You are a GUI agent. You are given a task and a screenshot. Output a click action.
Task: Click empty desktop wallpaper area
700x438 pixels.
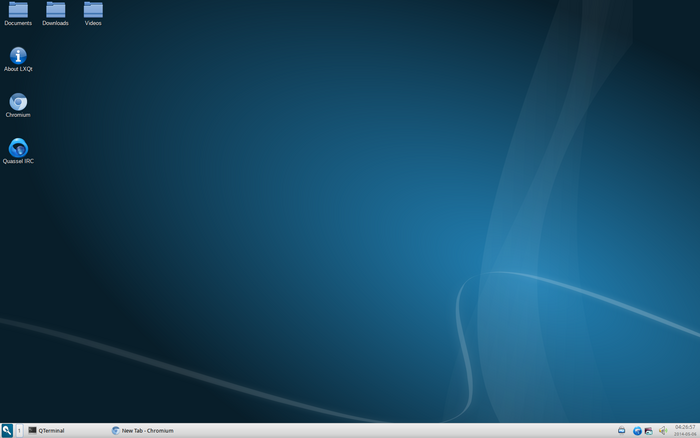pyautogui.click(x=312, y=201)
